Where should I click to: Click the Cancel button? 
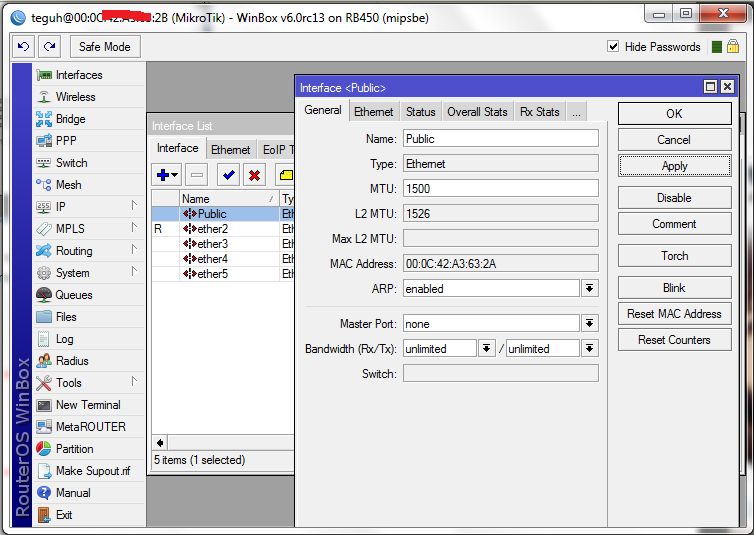[674, 140]
